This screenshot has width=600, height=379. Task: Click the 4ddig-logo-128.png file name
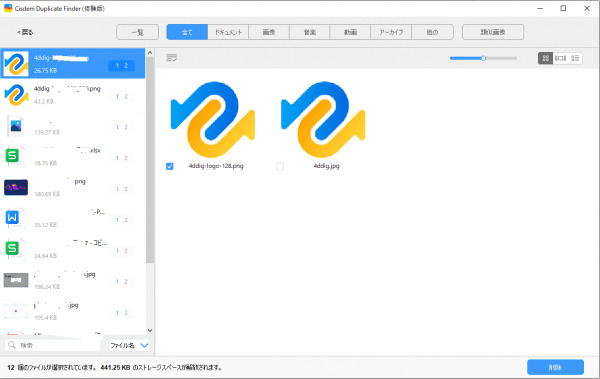pyautogui.click(x=216, y=166)
